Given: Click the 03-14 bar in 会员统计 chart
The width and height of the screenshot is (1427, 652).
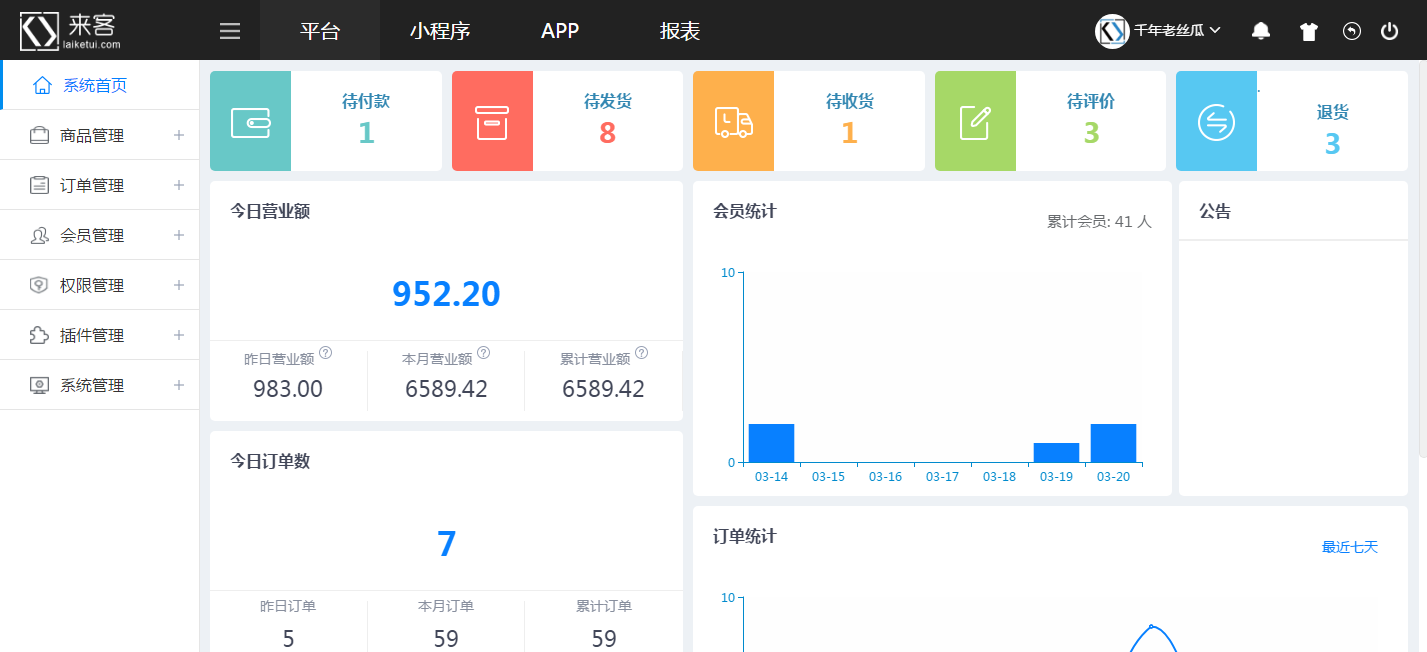Looking at the screenshot, I should 771,443.
